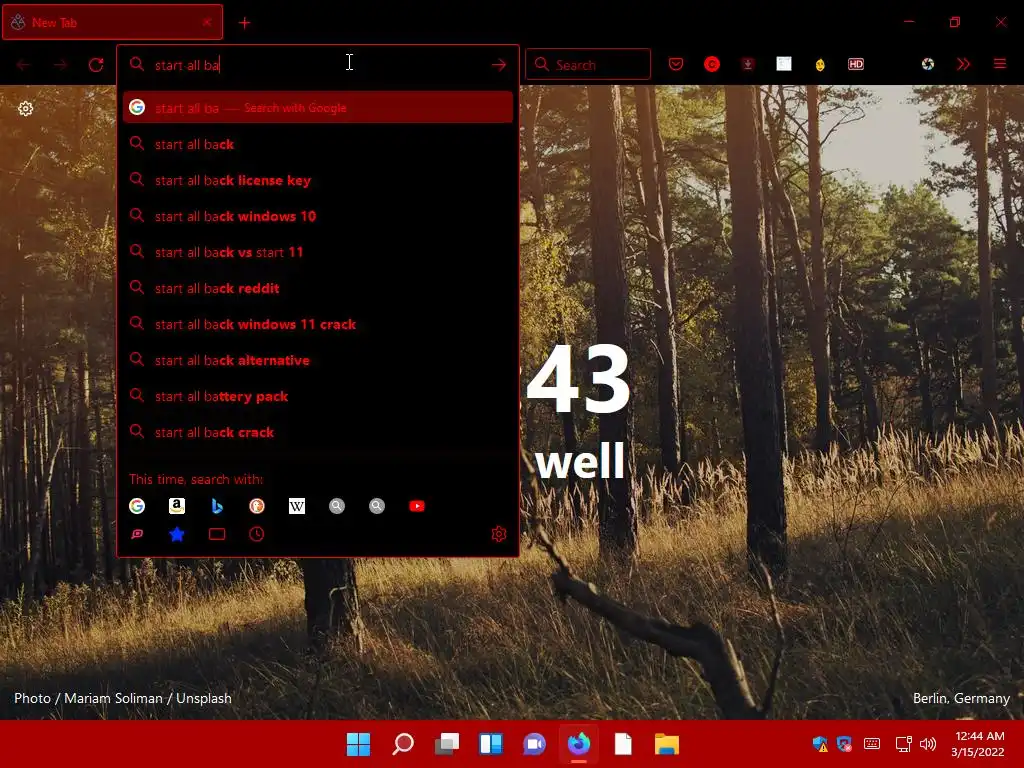
Task: Open Widgets on taskbar
Action: [490, 744]
